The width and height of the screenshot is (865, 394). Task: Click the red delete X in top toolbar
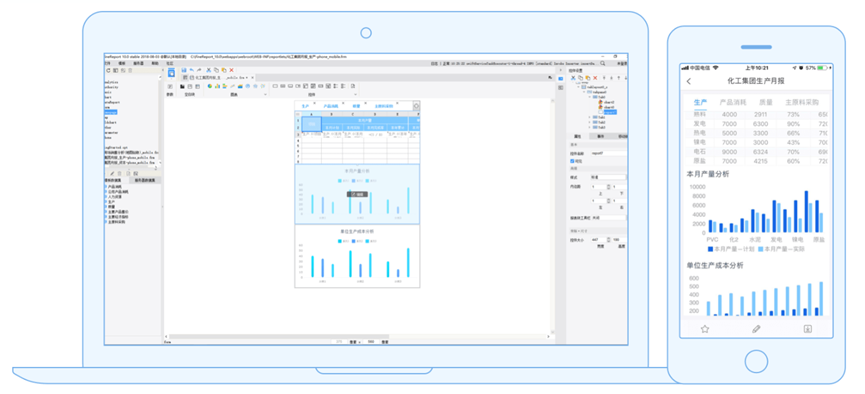point(232,70)
